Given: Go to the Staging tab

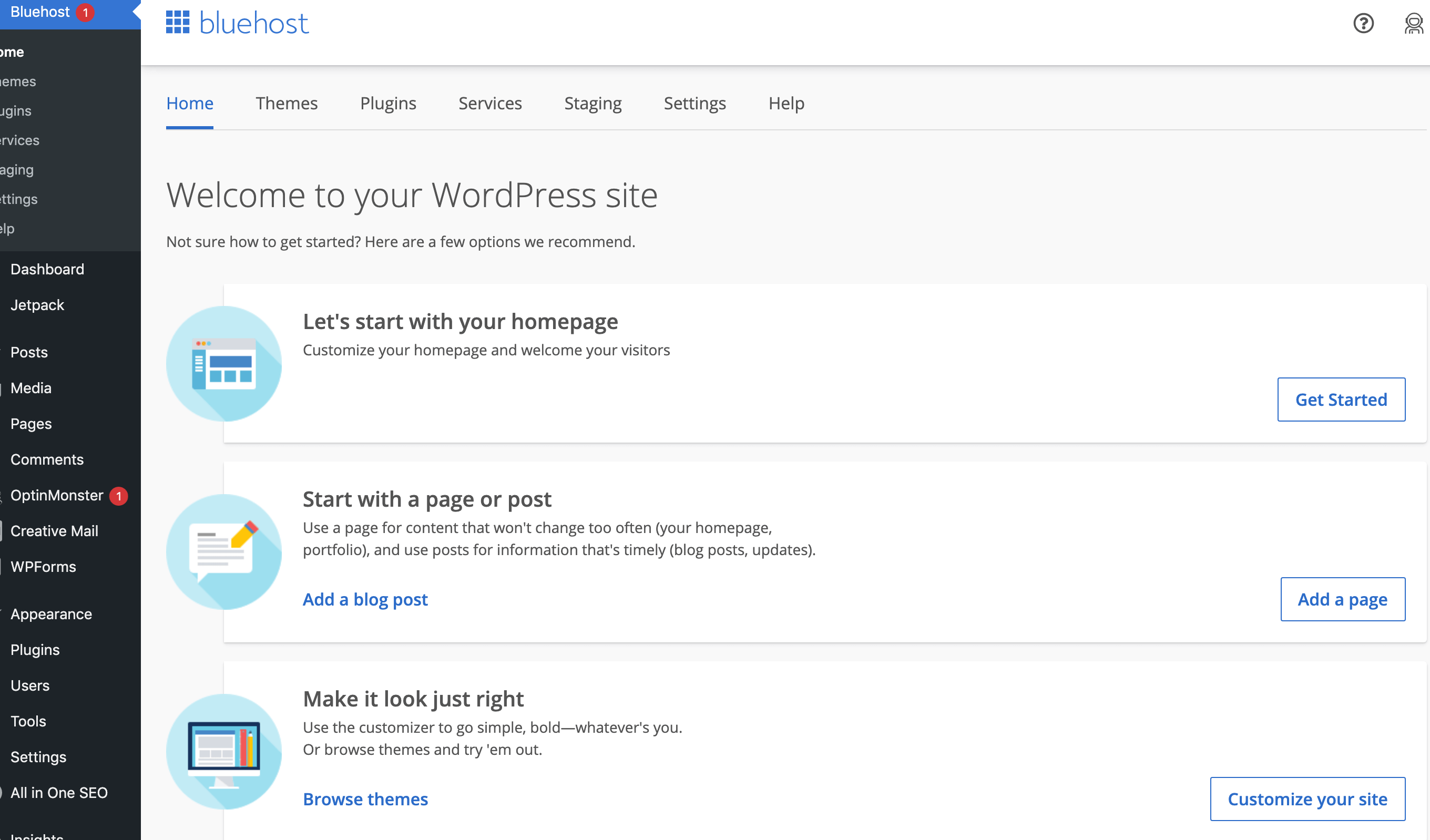Looking at the screenshot, I should pos(593,104).
